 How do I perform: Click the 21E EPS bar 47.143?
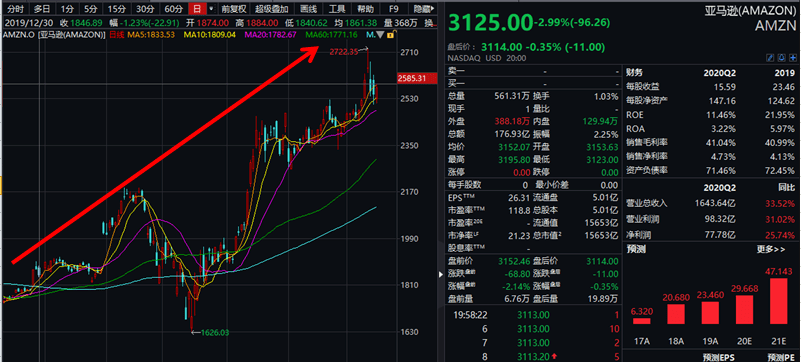click(779, 301)
